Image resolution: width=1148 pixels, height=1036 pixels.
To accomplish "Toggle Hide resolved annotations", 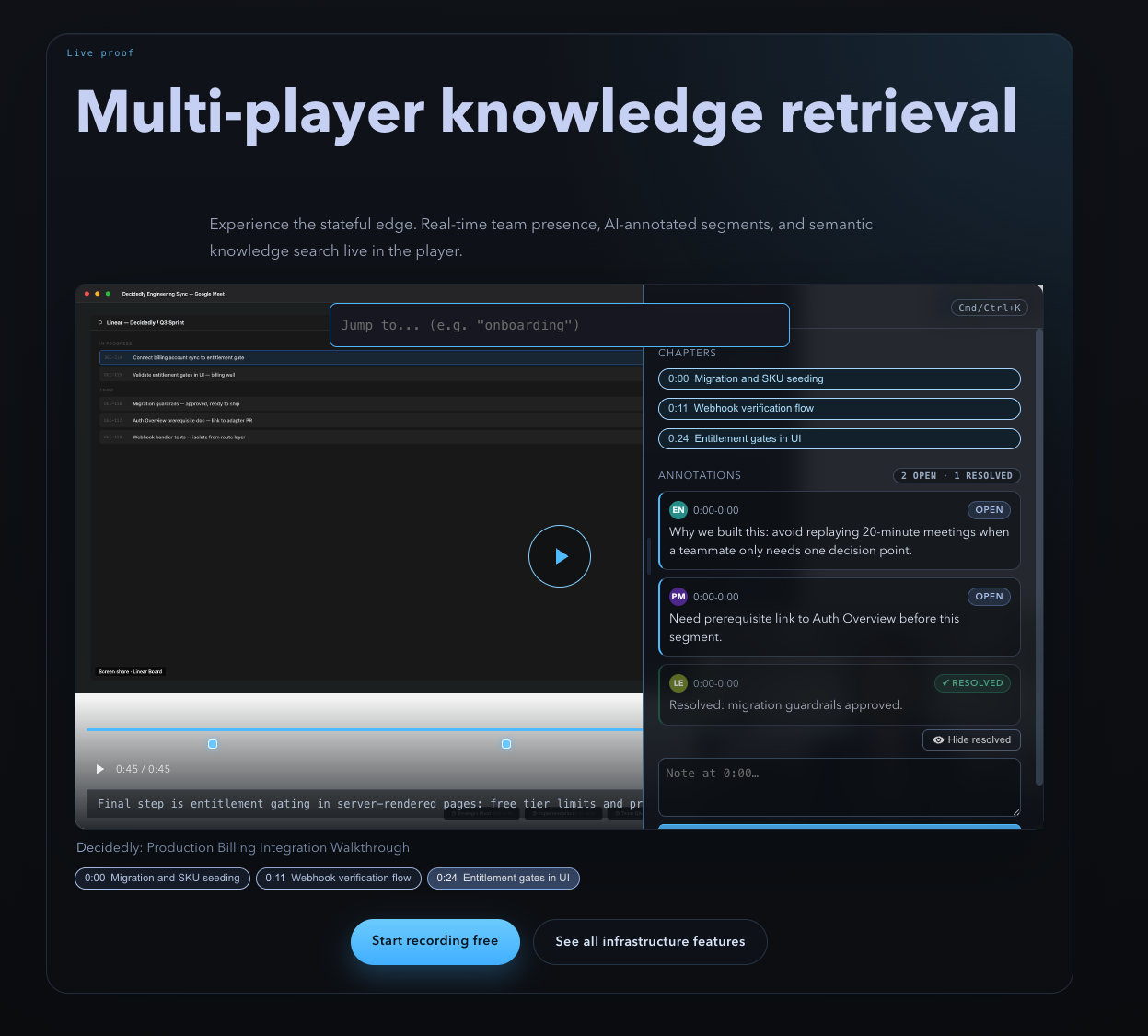I will click(971, 739).
